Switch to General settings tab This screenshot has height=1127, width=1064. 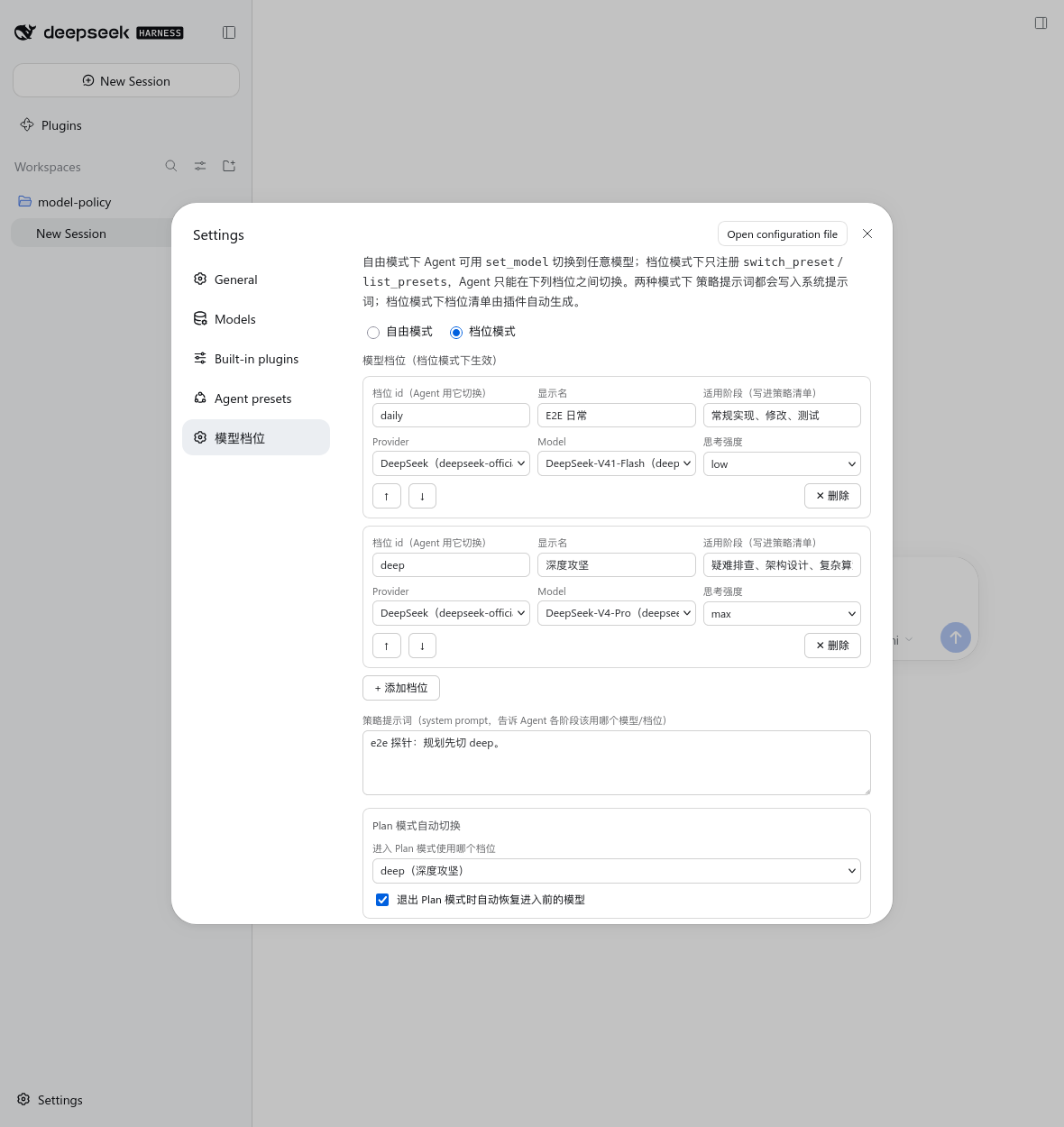pos(256,279)
